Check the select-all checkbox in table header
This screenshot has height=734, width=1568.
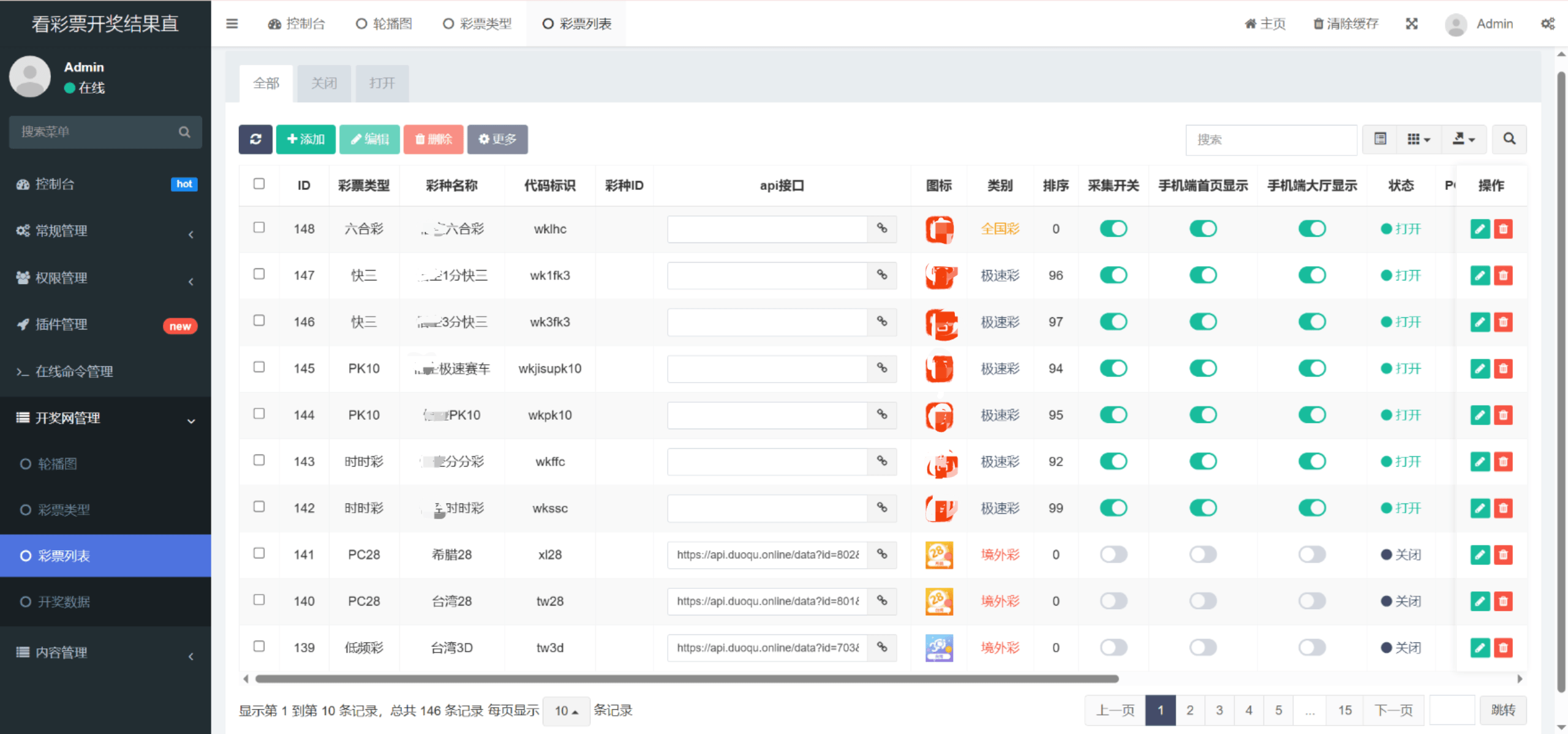coord(259,184)
